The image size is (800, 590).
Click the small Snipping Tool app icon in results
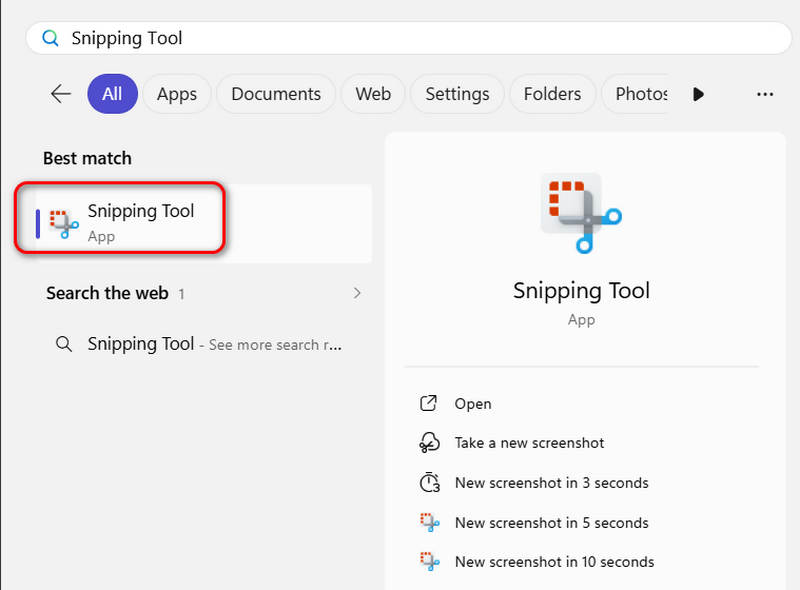pos(64,224)
